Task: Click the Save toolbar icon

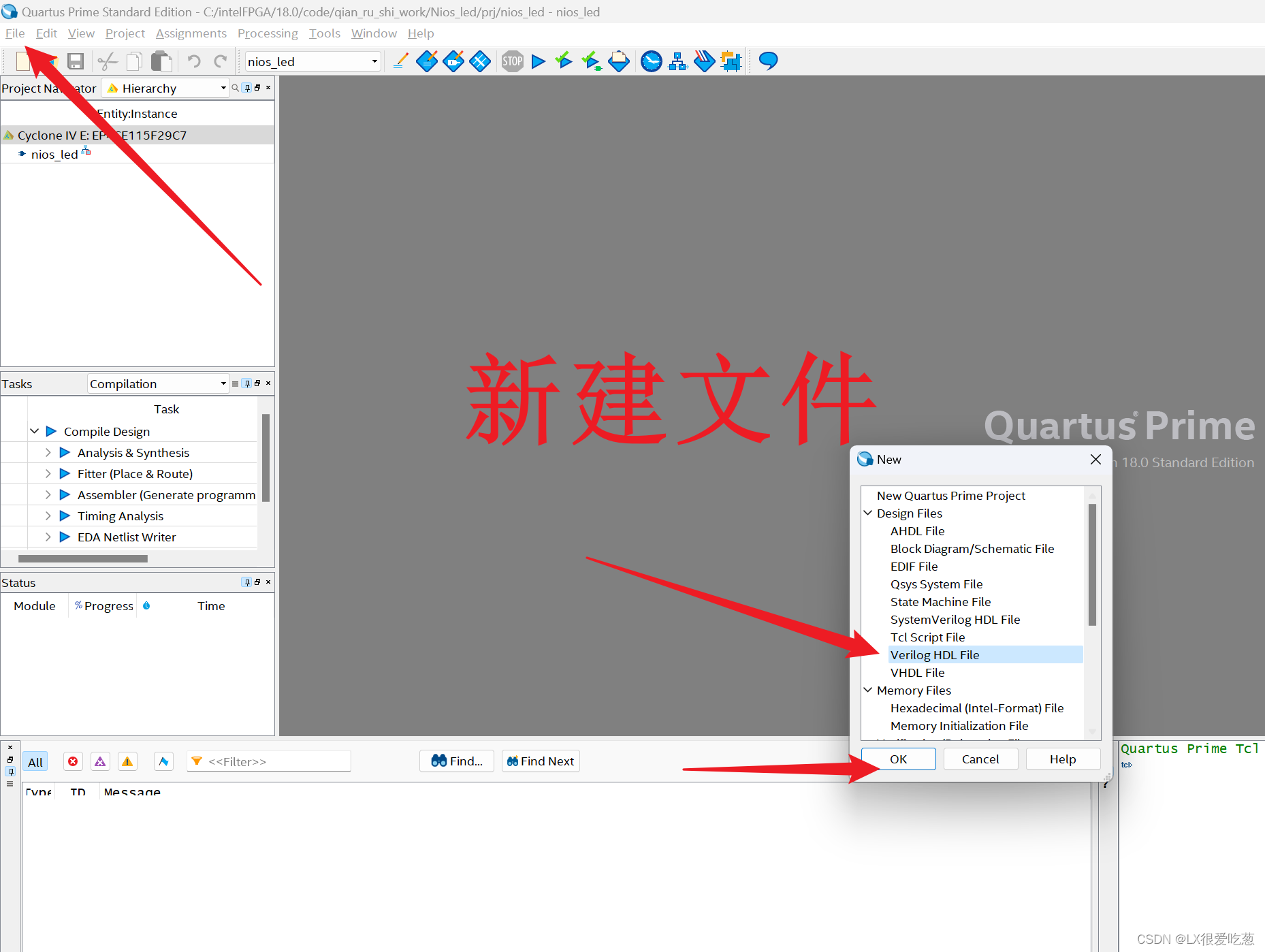Action: tap(76, 61)
